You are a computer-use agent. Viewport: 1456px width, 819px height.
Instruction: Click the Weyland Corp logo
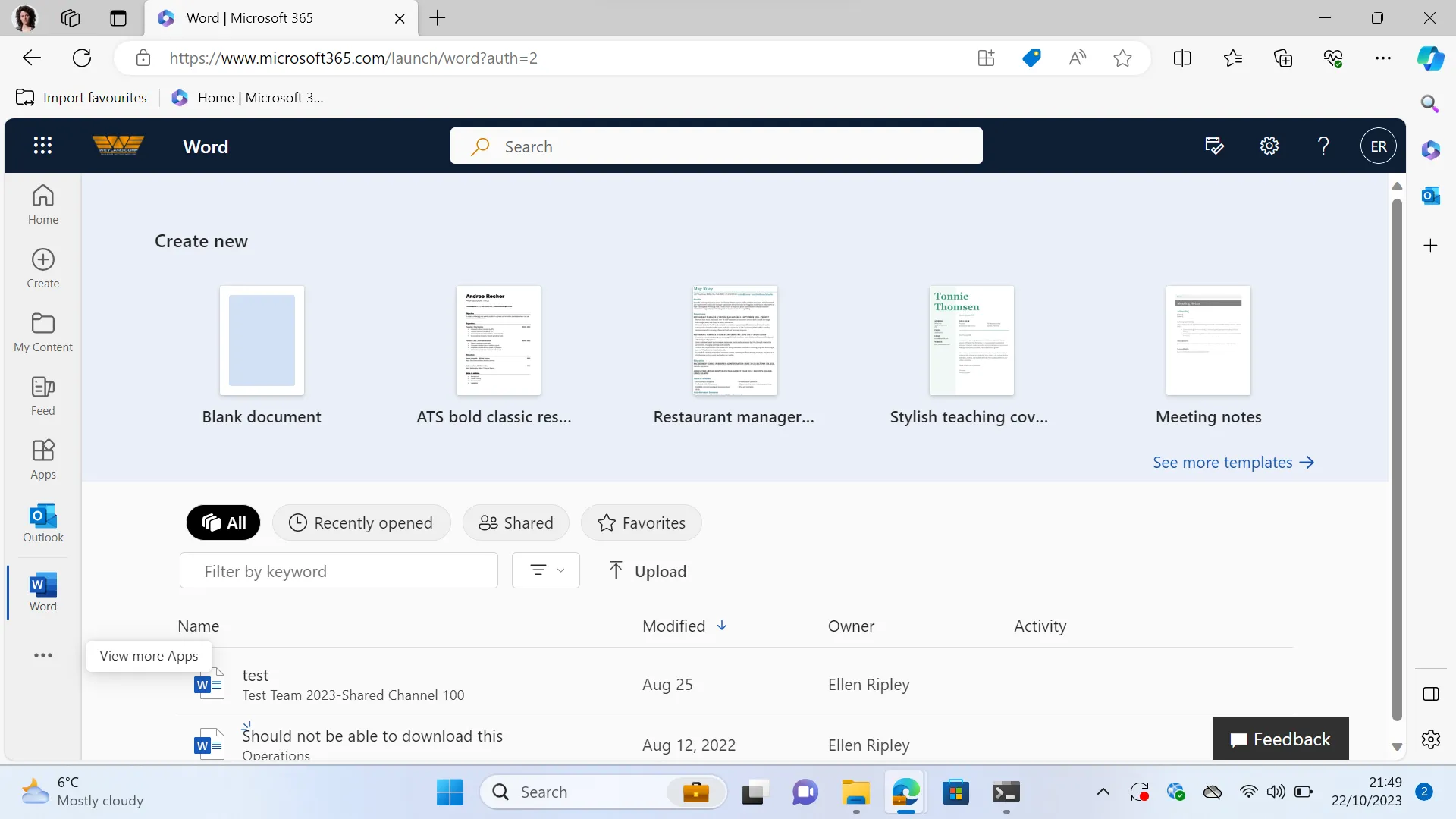click(x=118, y=145)
